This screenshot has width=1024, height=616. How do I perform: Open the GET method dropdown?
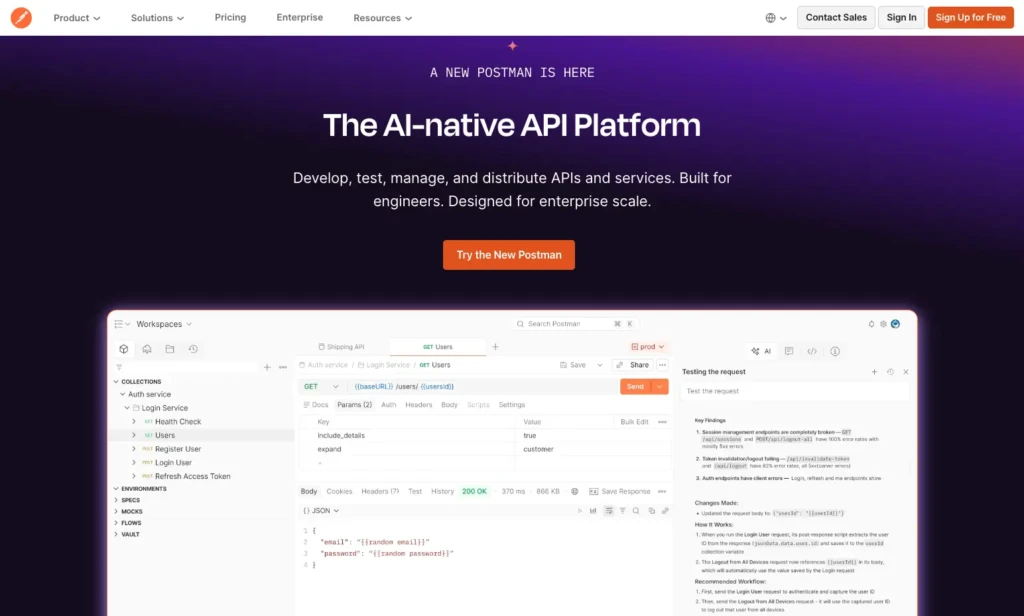(321, 387)
